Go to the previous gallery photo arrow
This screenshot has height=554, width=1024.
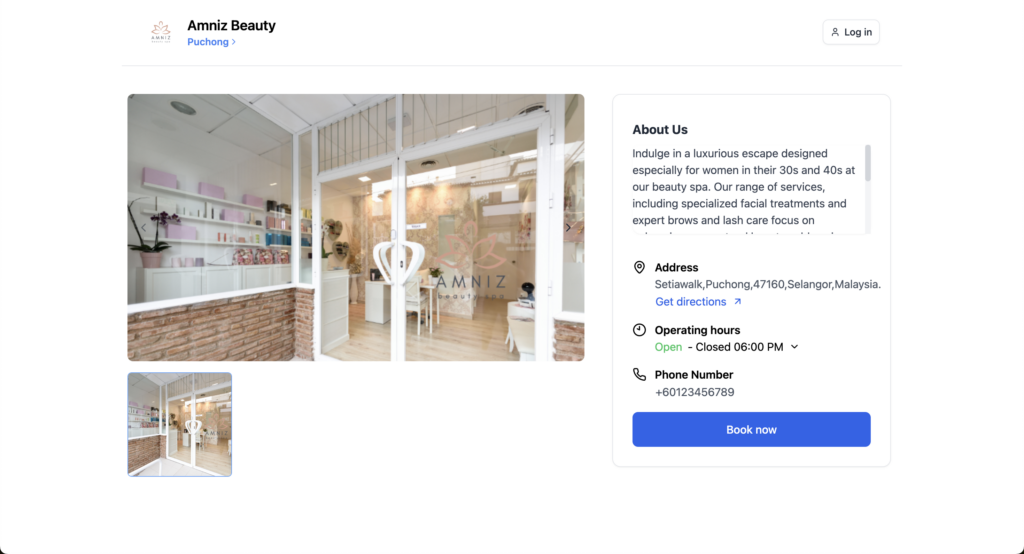(x=143, y=227)
